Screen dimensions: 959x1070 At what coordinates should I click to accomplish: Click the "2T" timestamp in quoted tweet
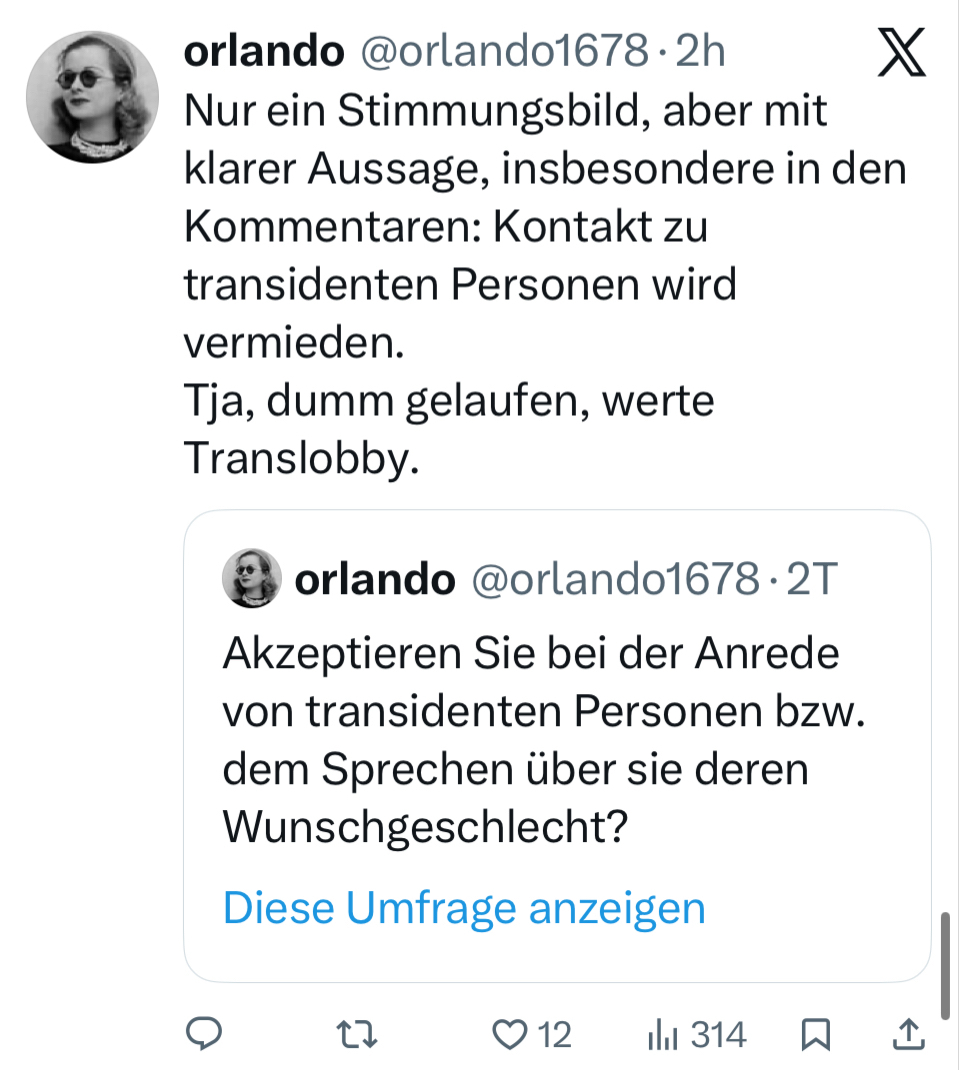point(810,578)
